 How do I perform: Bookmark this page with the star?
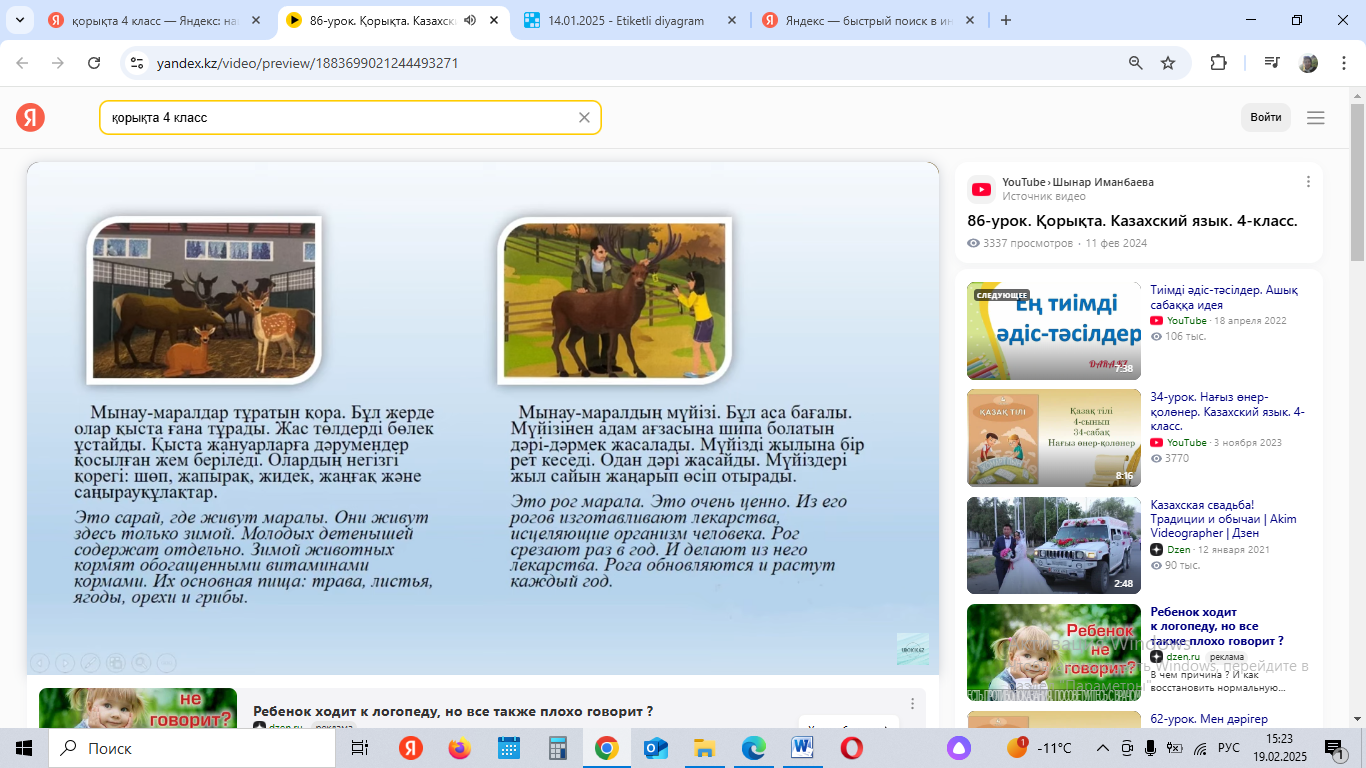[1168, 63]
